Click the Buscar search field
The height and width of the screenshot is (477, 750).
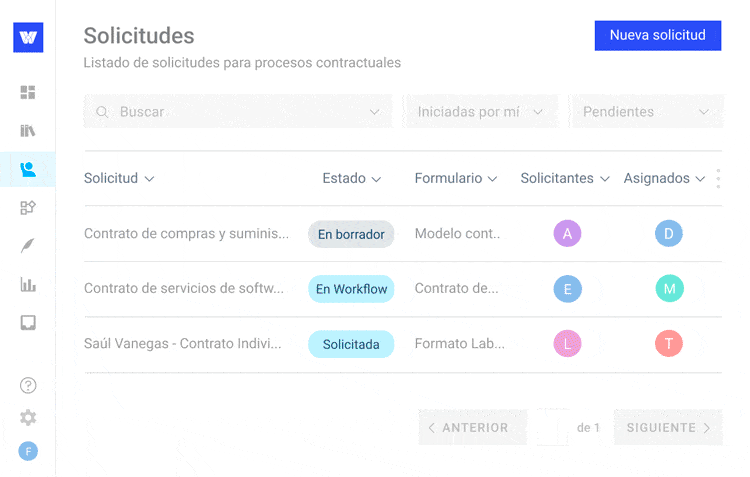[238, 111]
